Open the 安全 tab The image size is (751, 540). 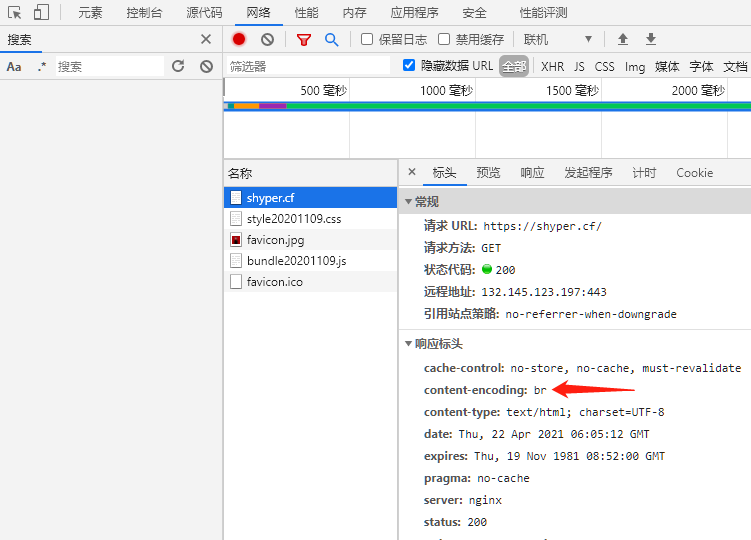(x=474, y=13)
